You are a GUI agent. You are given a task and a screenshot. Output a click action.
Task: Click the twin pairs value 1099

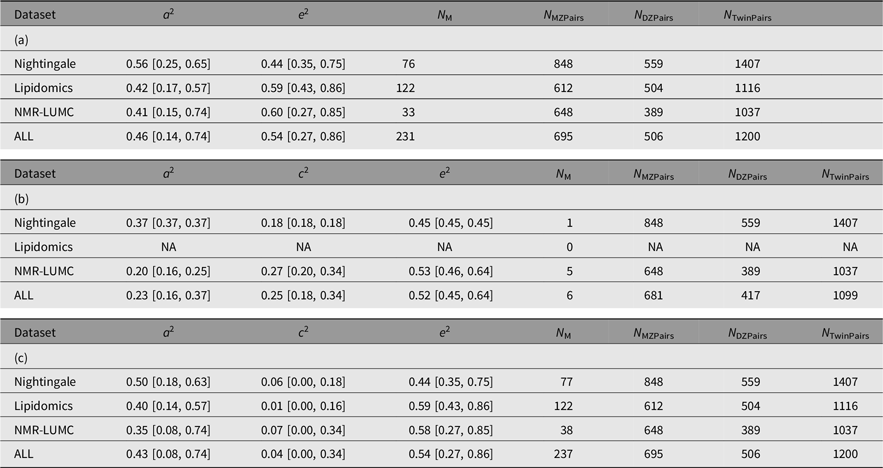843,295
